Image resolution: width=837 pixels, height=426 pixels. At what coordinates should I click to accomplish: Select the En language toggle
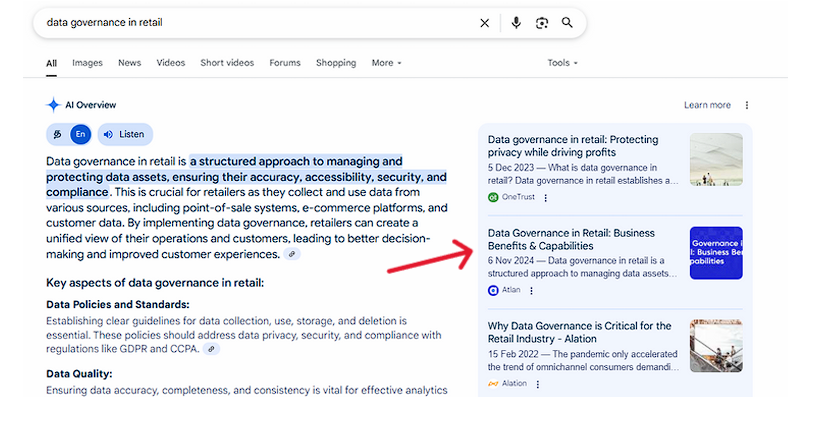coord(81,135)
